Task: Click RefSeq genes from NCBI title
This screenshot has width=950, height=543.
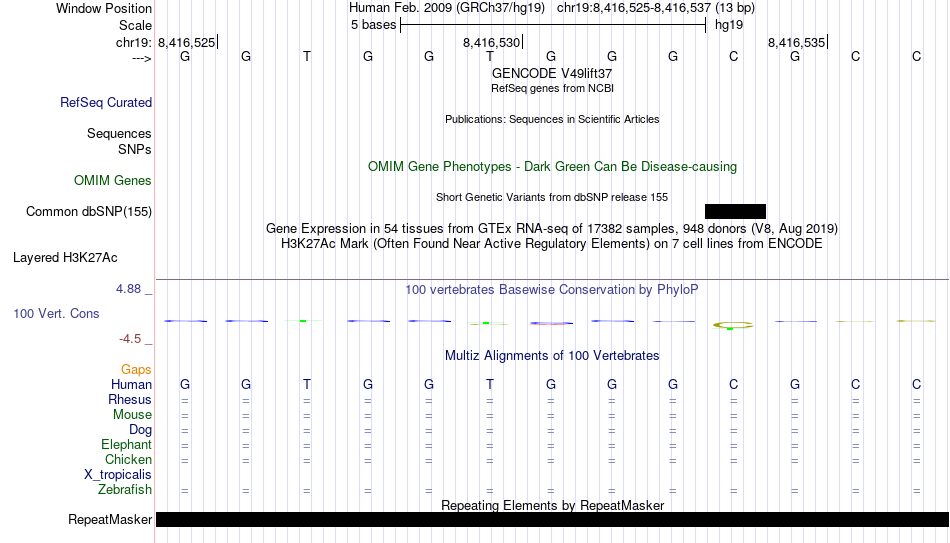Action: click(x=553, y=88)
